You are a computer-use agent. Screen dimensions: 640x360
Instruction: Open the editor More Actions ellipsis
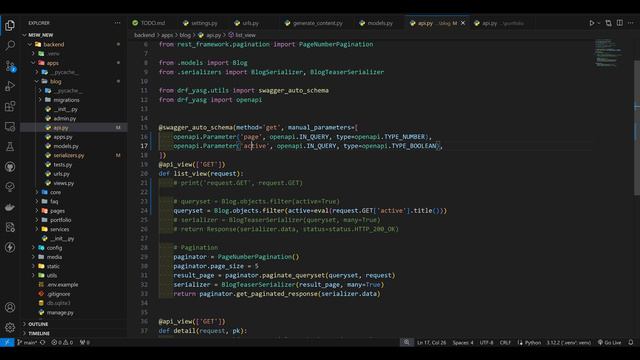pyautogui.click(x=631, y=23)
